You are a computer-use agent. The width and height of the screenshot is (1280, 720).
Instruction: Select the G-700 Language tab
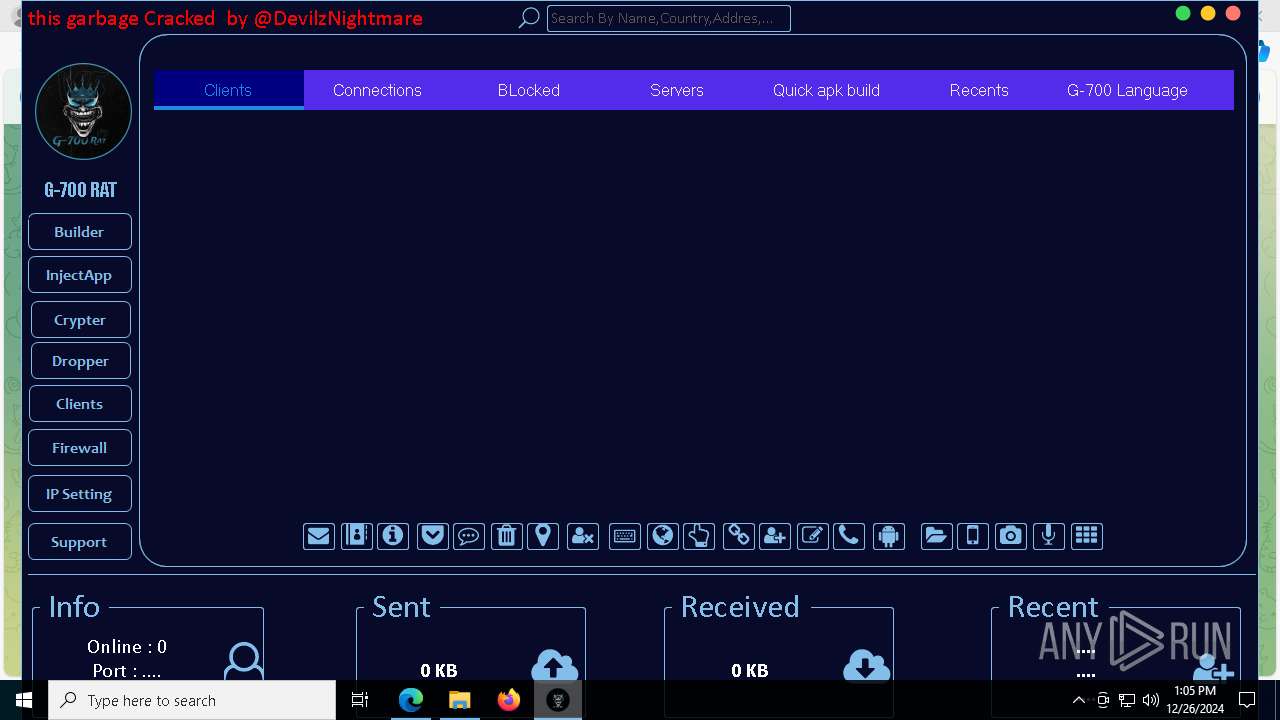(x=1127, y=90)
